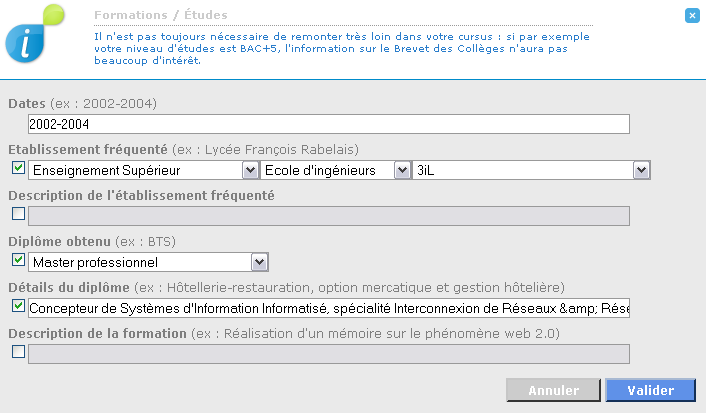Viewport: 706px width, 413px height.
Task: Click the blue informational hint paragraph
Action: pos(342,48)
